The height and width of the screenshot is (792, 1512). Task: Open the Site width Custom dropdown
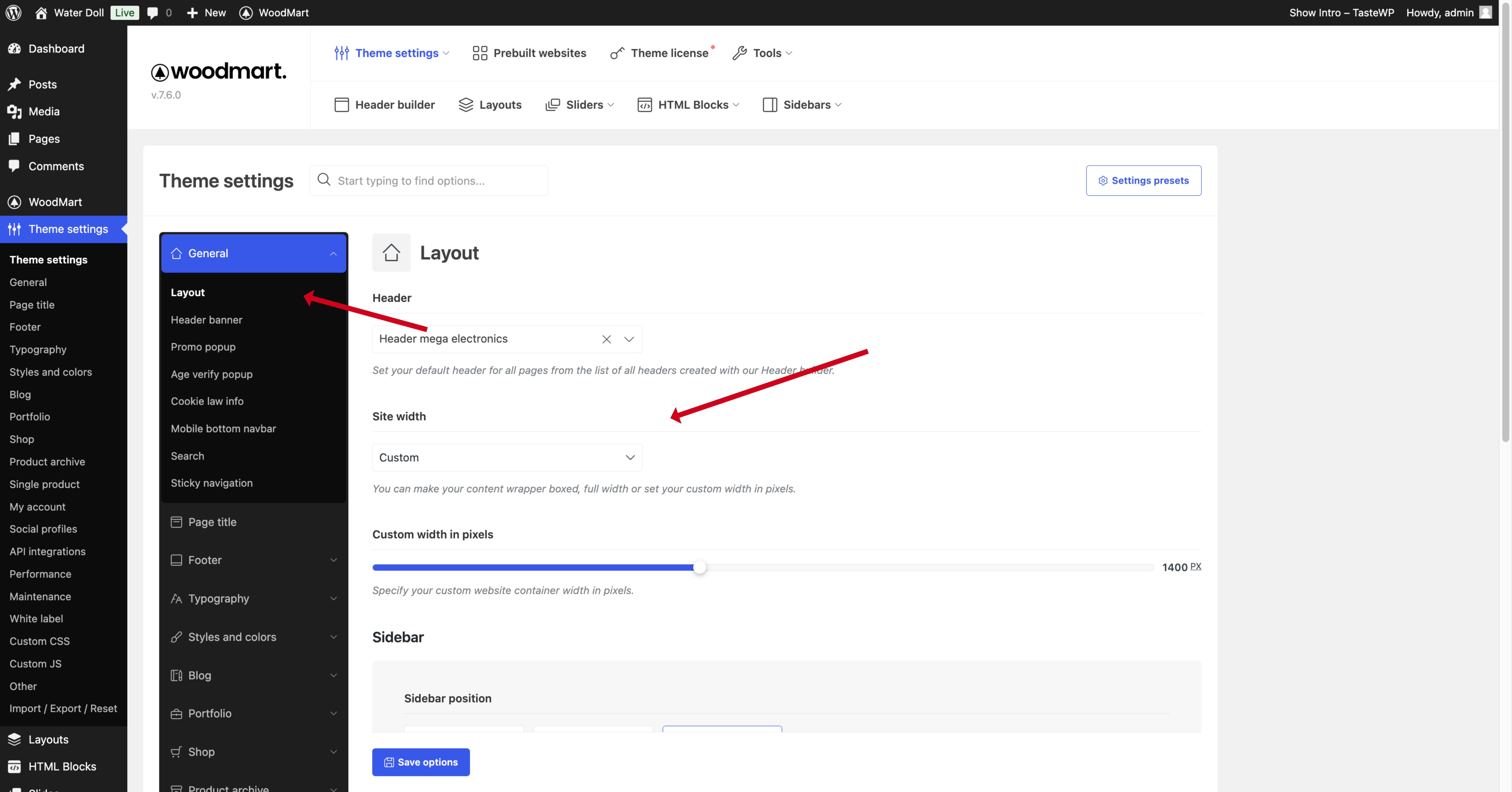(507, 458)
